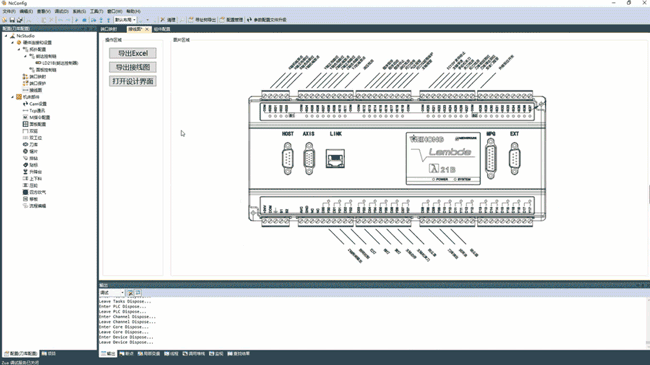The image size is (650, 365).
Task: Click the Open Design Interface button
Action: coord(133,81)
